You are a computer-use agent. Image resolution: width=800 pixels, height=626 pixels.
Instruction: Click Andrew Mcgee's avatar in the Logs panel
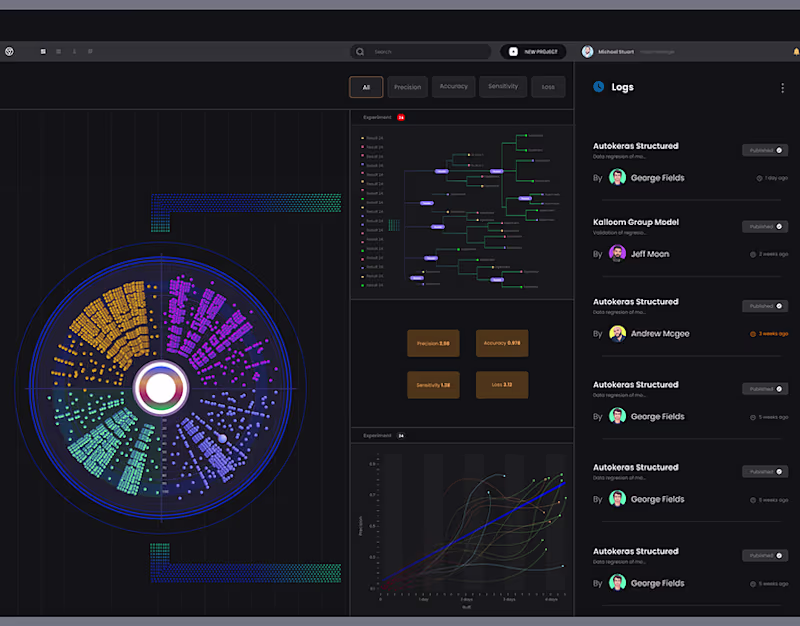tap(617, 333)
